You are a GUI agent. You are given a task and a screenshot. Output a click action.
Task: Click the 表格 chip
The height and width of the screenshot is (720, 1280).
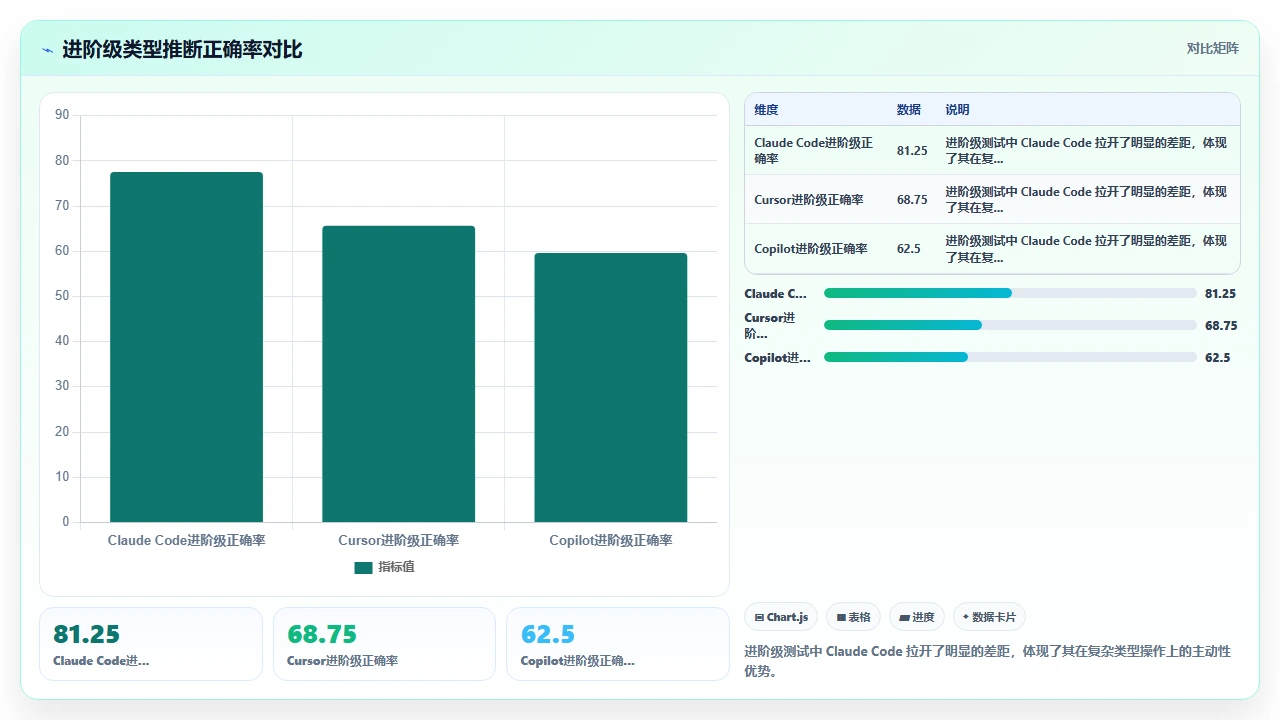coord(853,617)
